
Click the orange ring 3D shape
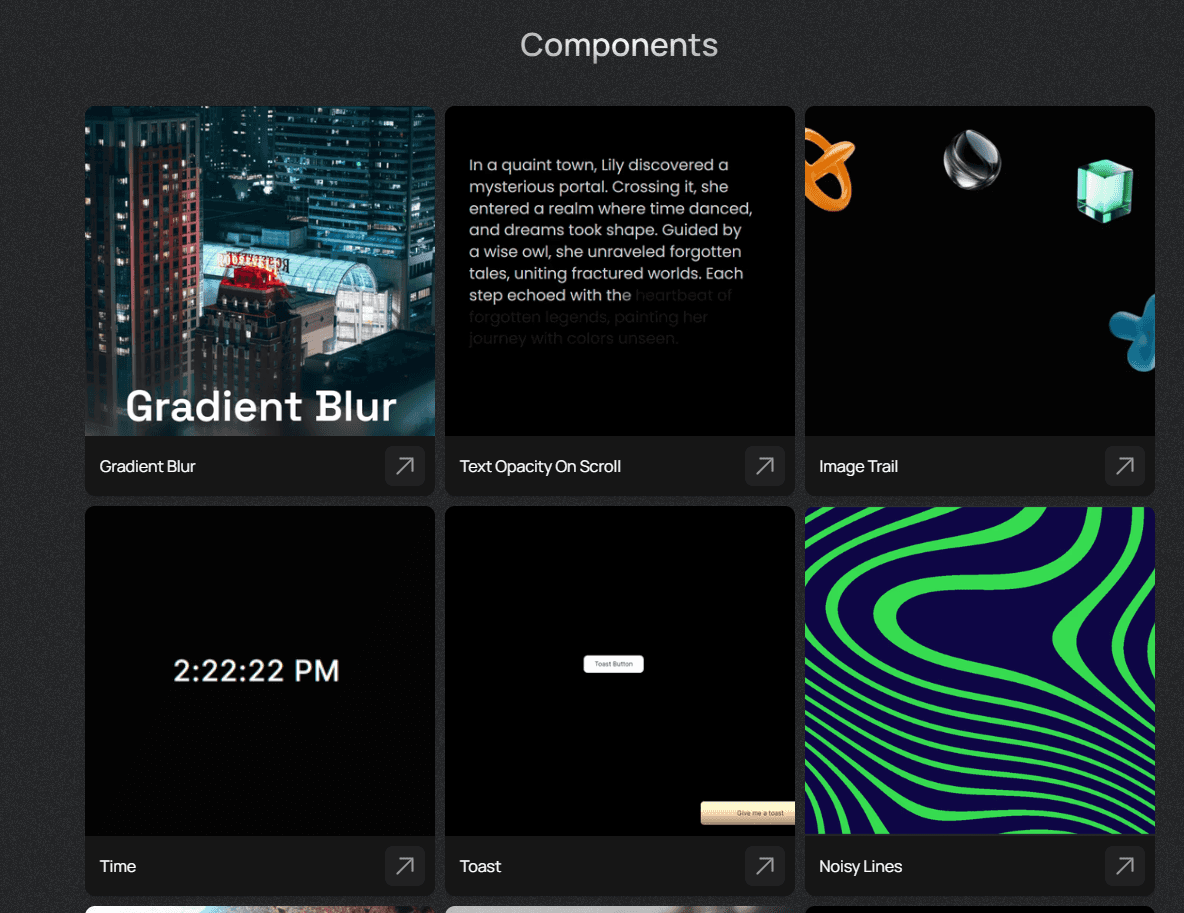(x=828, y=169)
